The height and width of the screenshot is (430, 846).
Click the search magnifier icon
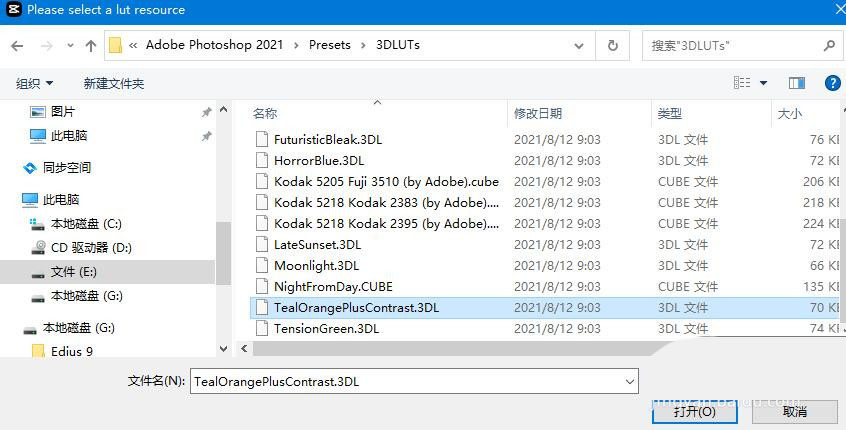829,45
